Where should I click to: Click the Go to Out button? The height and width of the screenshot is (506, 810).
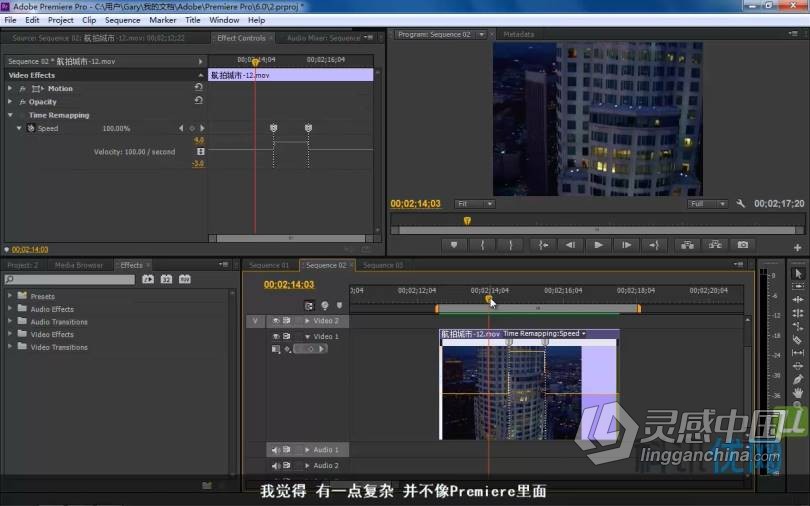(653, 245)
